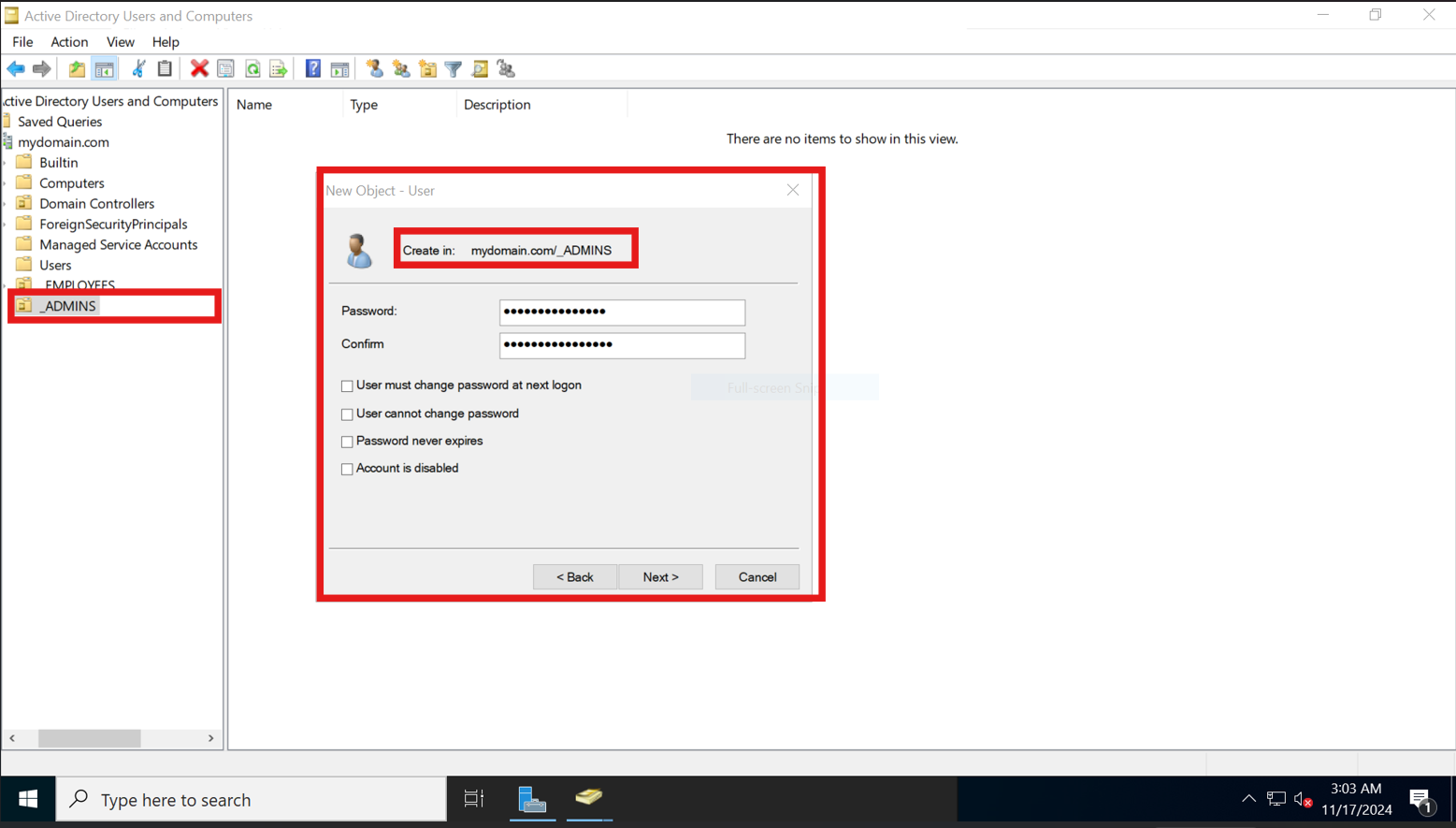Select the Users container
This screenshot has height=828, width=1456.
[x=55, y=265]
